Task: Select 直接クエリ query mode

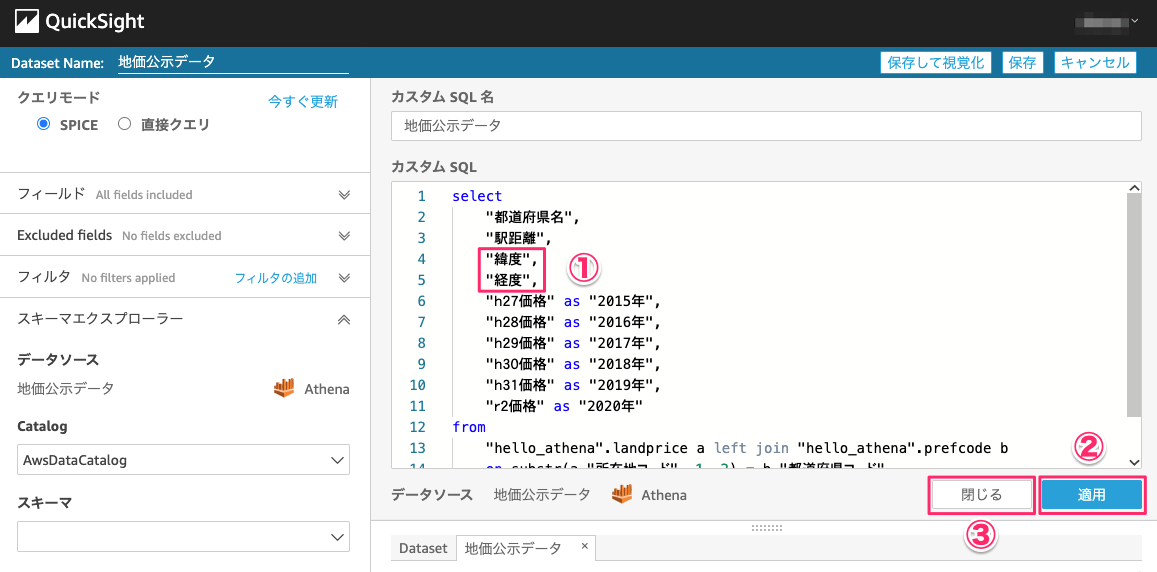Action: click(x=125, y=125)
